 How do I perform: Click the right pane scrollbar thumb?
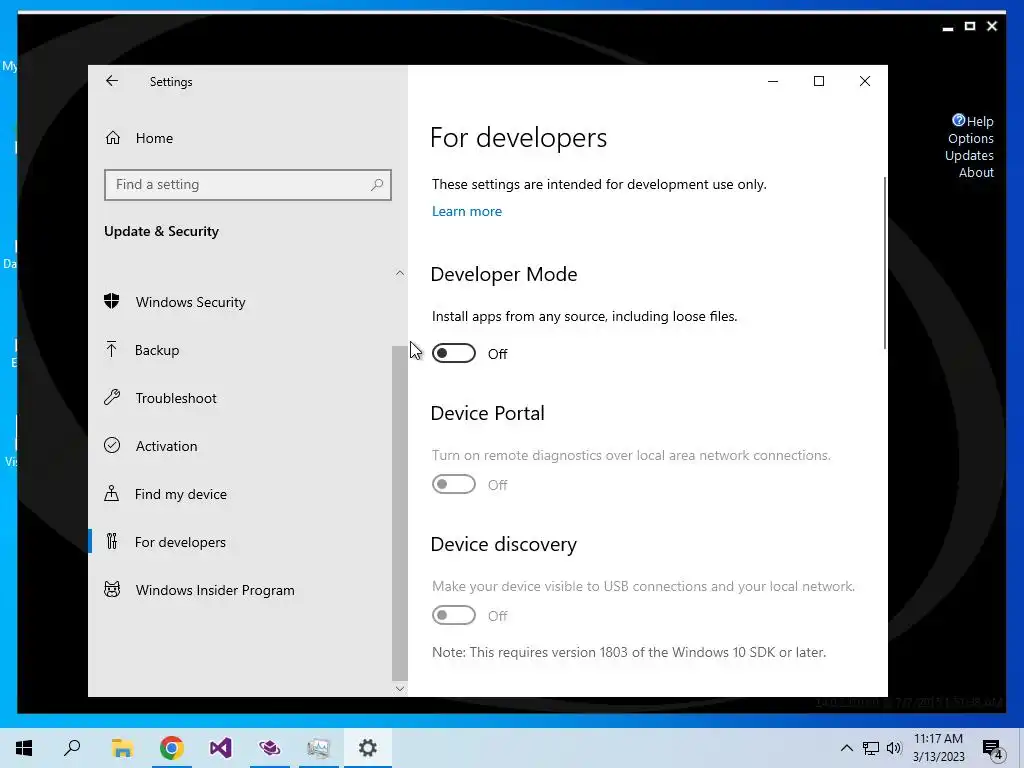[885, 263]
